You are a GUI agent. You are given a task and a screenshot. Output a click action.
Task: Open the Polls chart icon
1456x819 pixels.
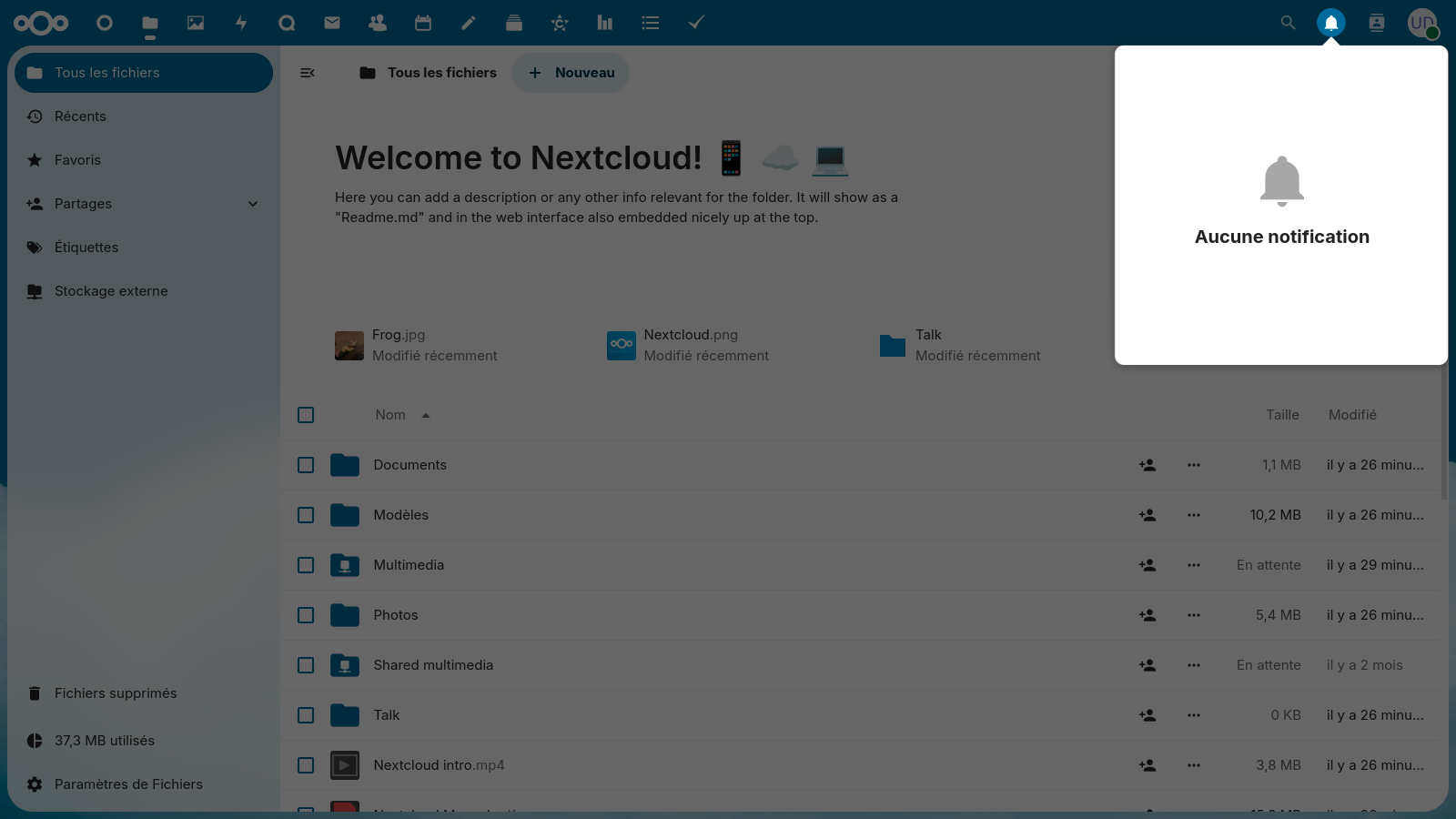coord(605,23)
